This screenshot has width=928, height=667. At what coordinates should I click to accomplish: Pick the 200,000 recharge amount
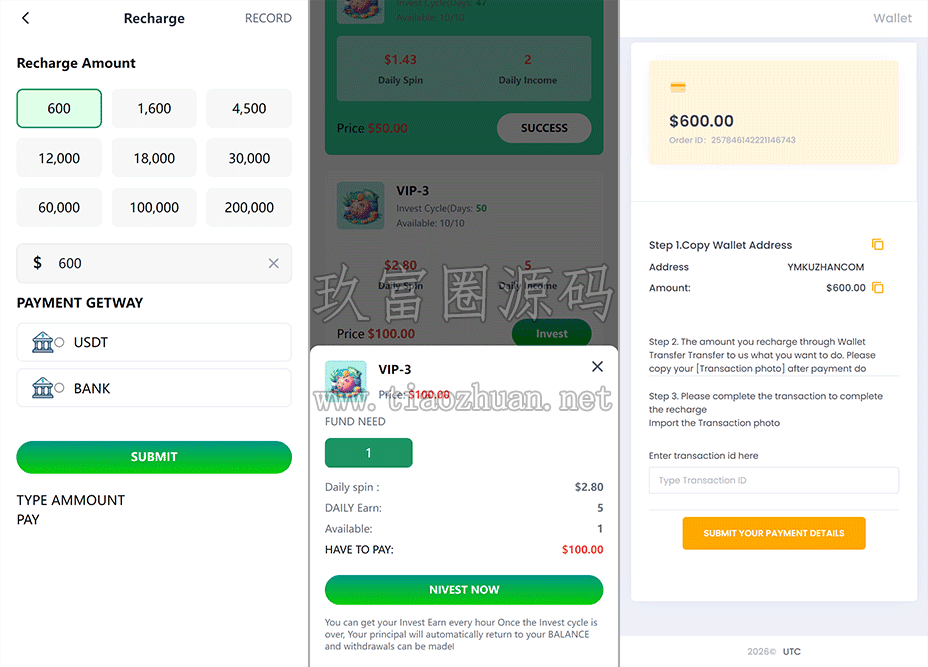249,208
